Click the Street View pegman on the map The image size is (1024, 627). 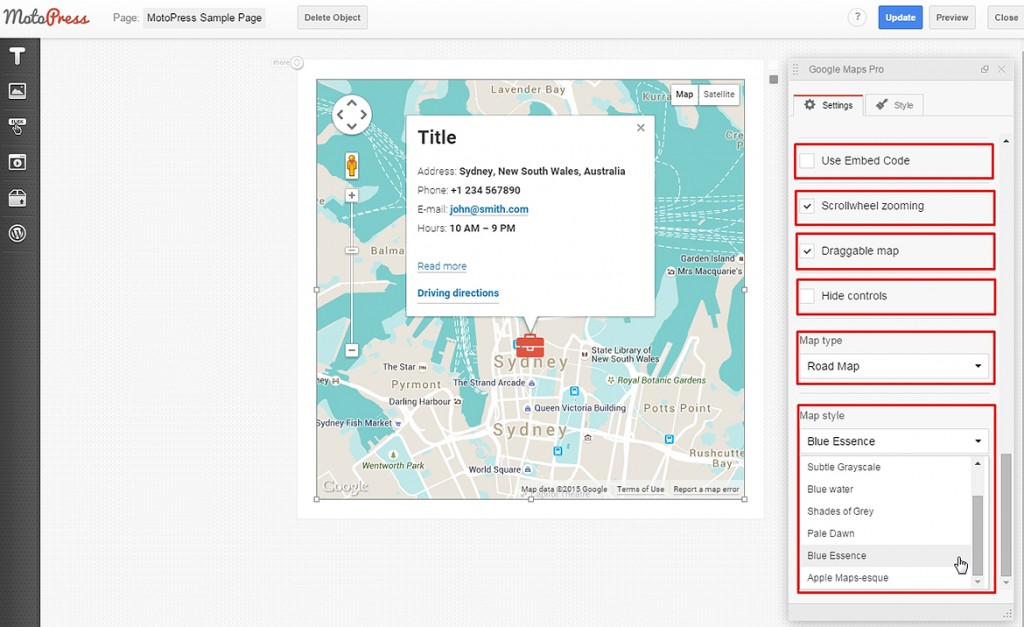(x=351, y=162)
